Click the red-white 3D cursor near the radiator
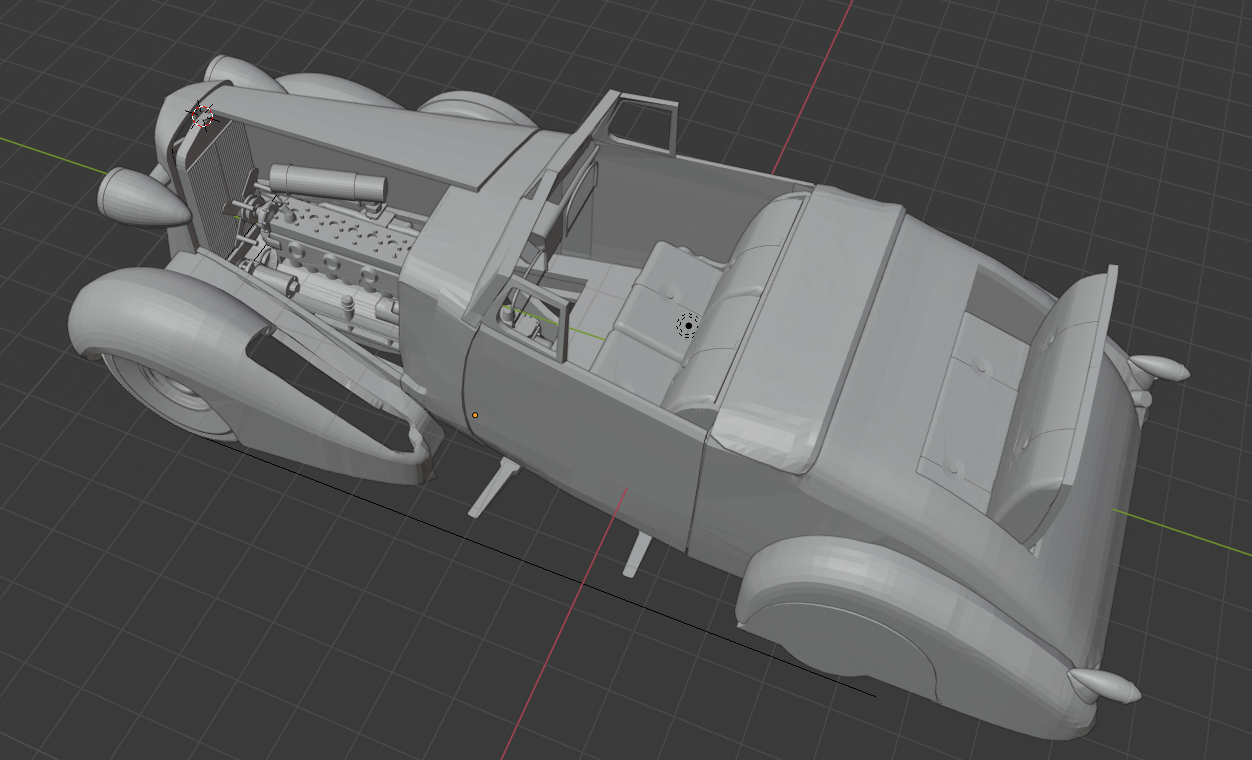The image size is (1252, 760). (x=202, y=116)
